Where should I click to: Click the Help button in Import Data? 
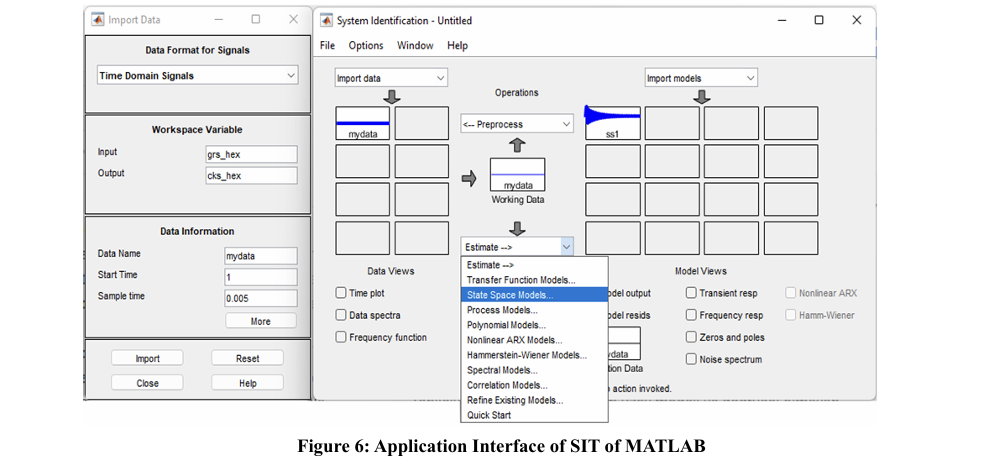coord(248,383)
